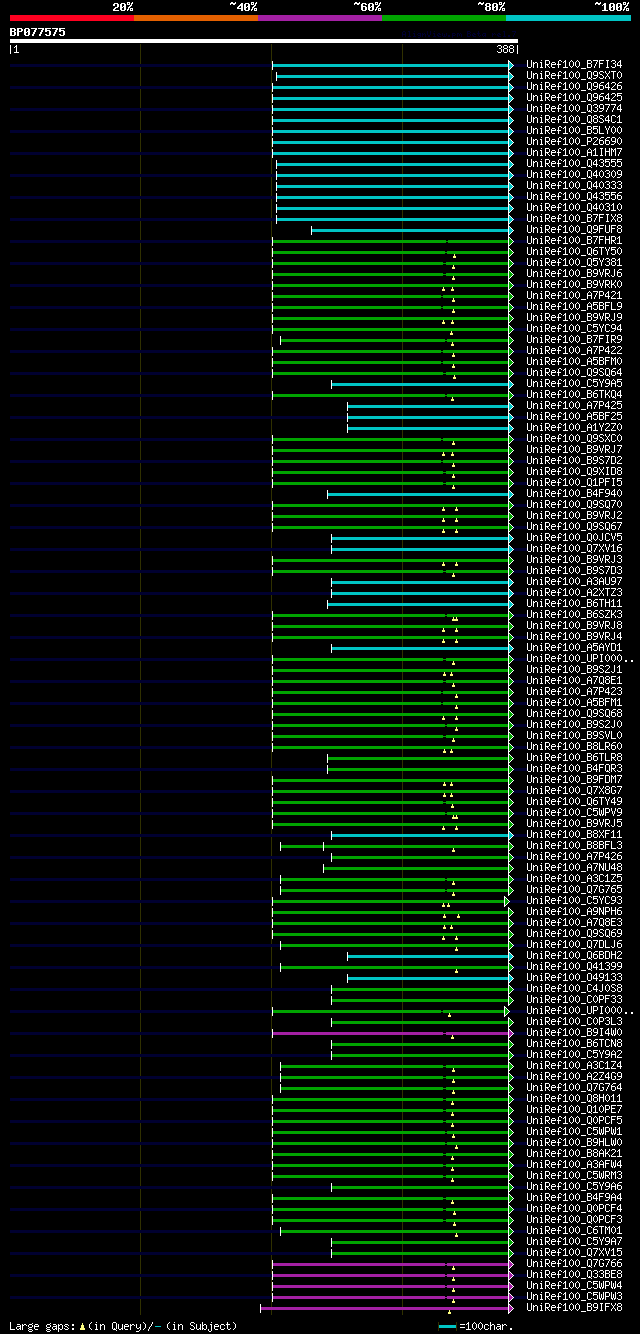
Task: Select the BP077575 query label
Action: point(38,32)
